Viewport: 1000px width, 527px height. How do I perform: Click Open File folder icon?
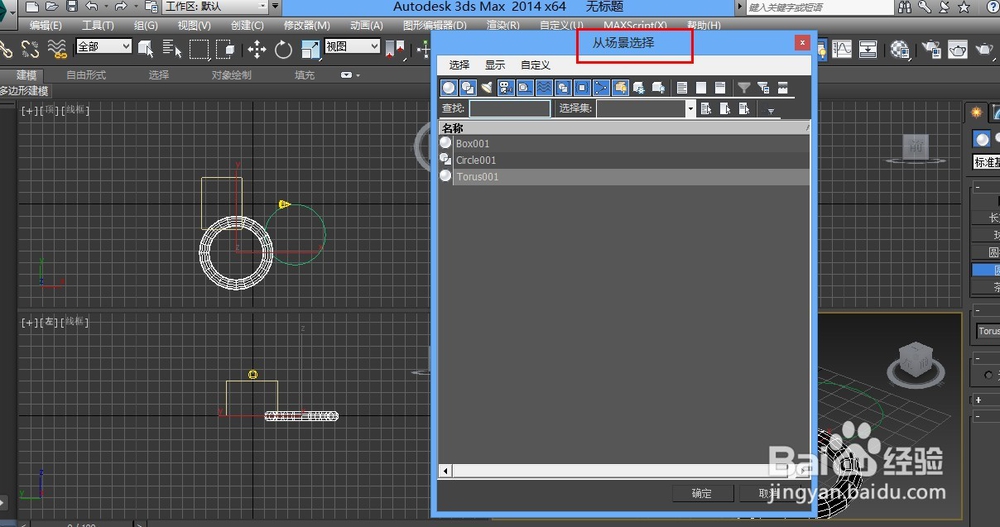point(52,7)
